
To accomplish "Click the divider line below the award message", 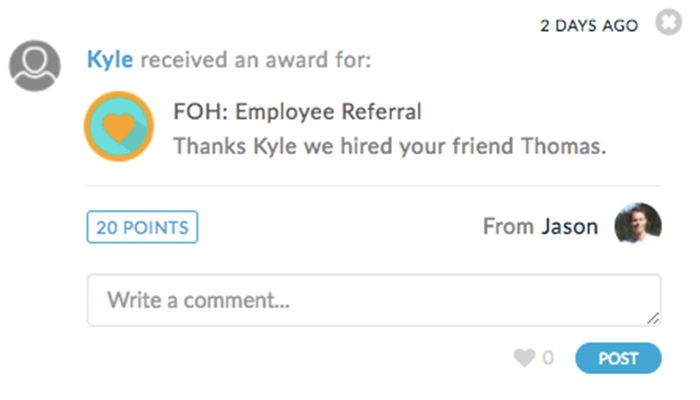I will 372,185.
